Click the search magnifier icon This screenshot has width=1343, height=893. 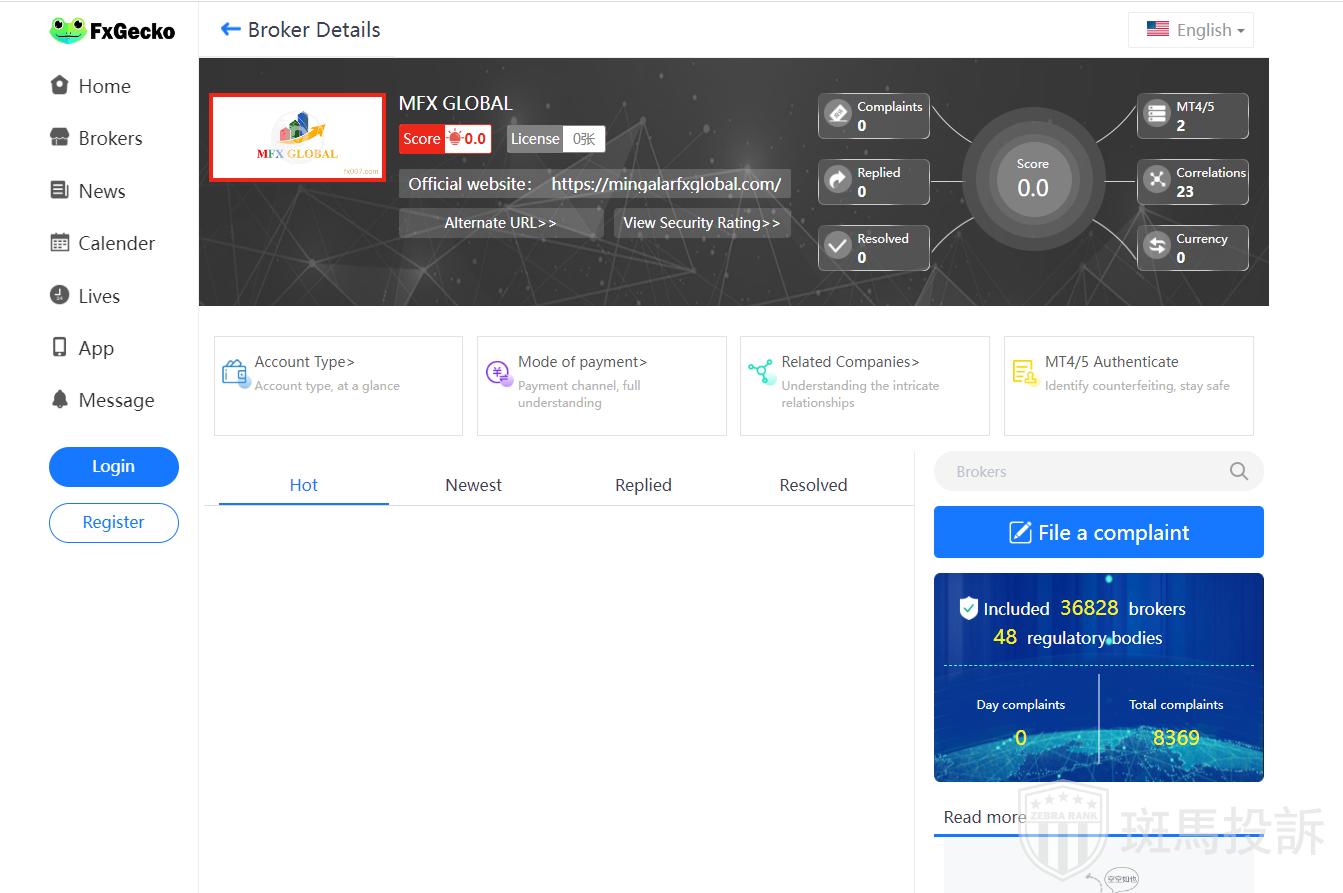[1238, 472]
